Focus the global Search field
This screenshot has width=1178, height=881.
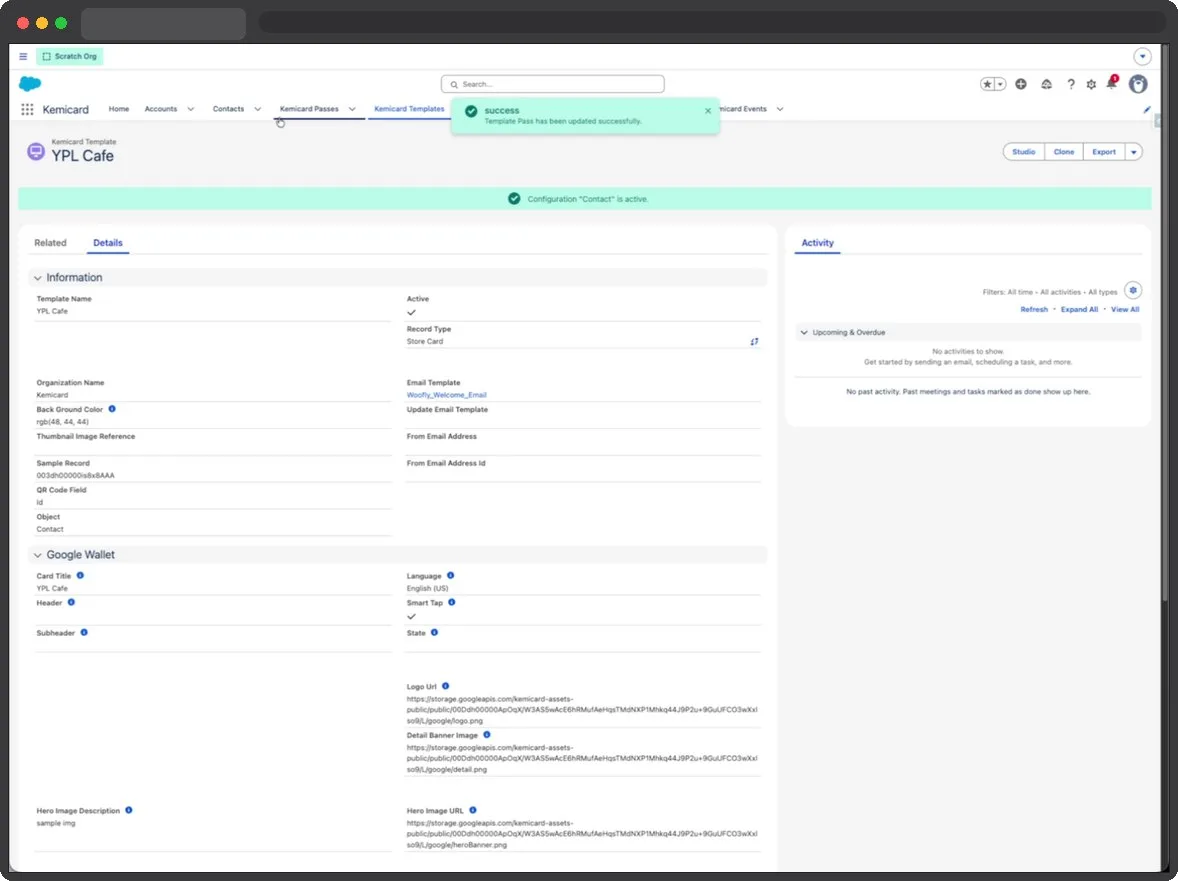553,84
